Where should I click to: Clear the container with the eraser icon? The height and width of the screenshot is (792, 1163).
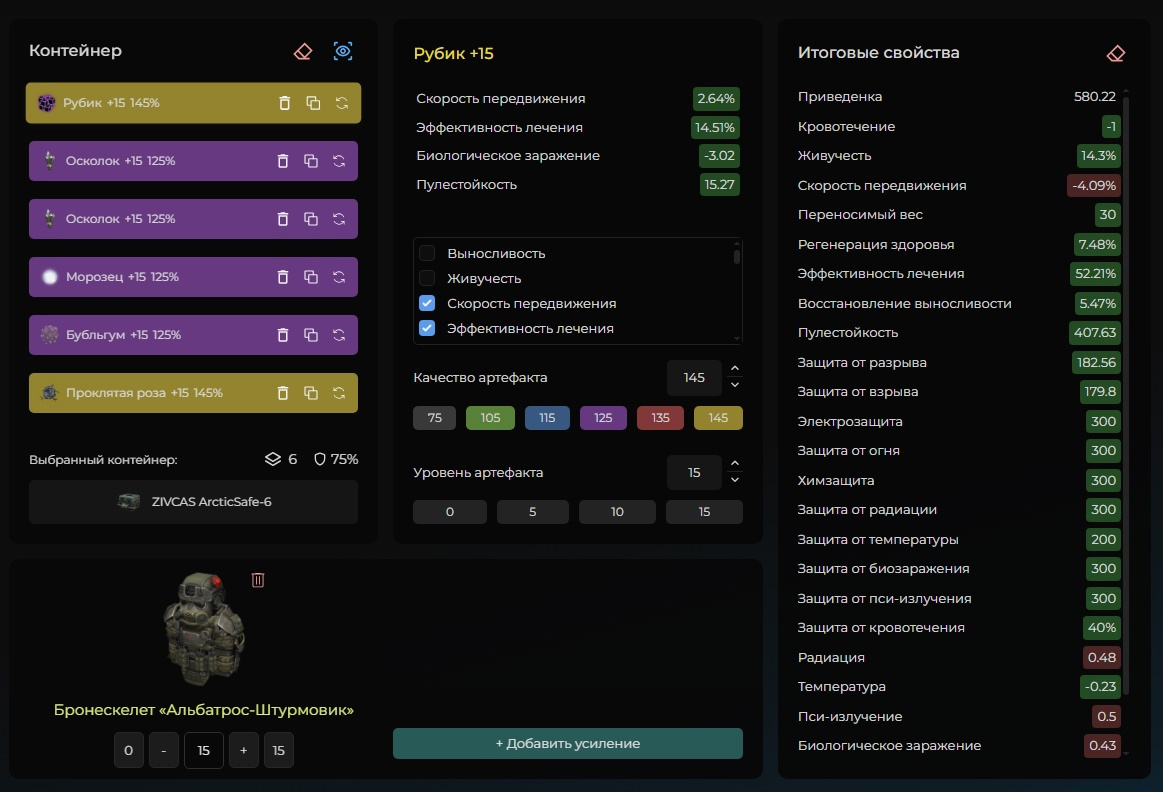(303, 51)
